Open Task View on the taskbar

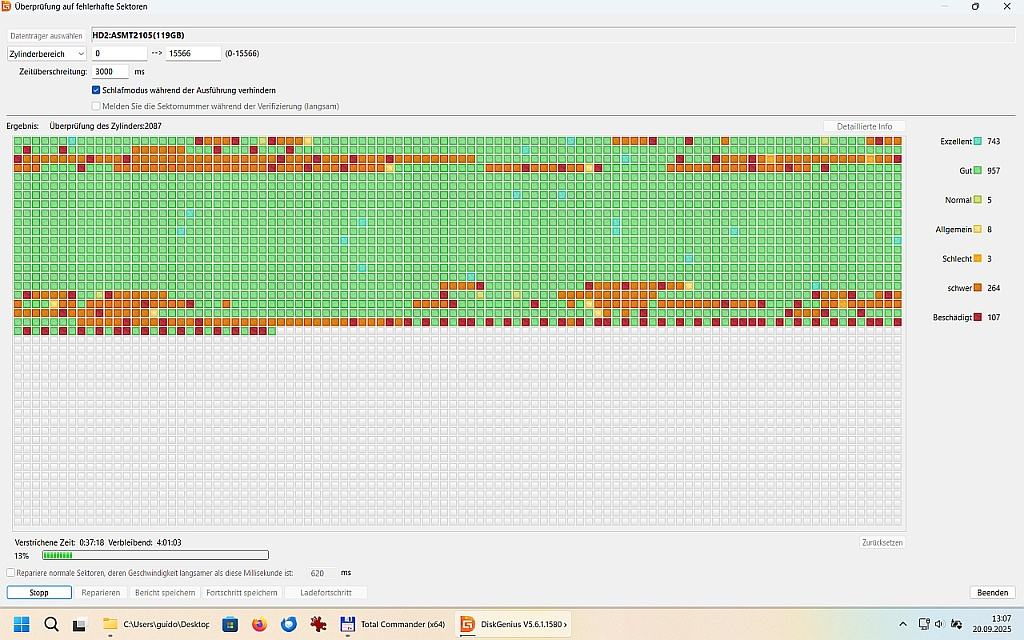79,625
